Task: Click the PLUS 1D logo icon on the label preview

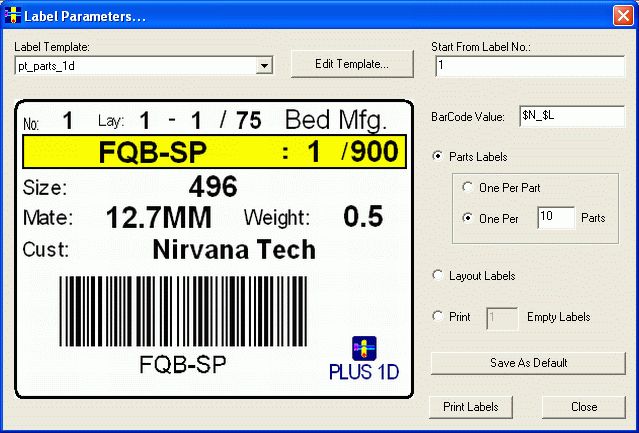Action: 364,348
